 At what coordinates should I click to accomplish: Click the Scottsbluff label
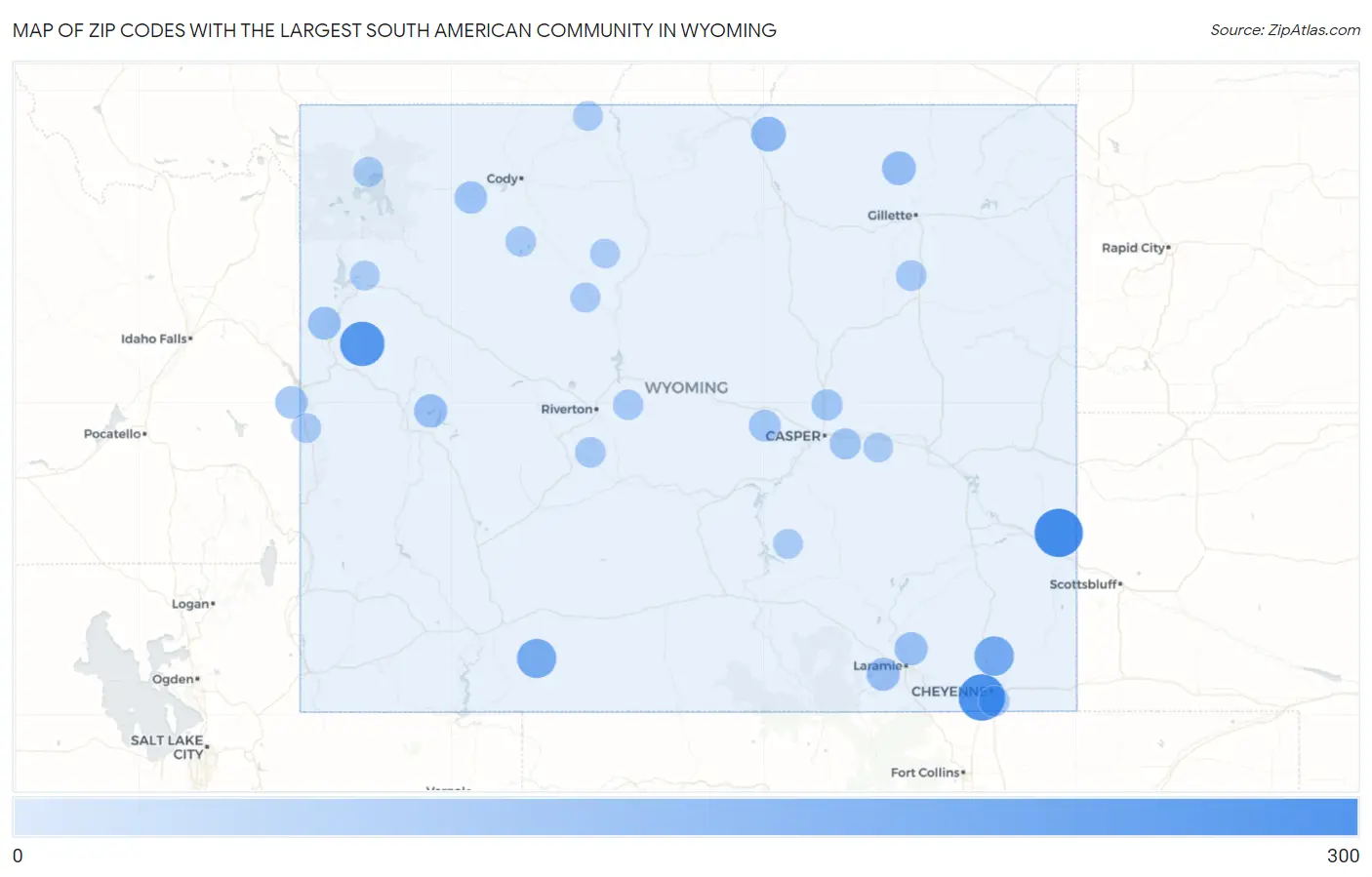(x=1085, y=583)
